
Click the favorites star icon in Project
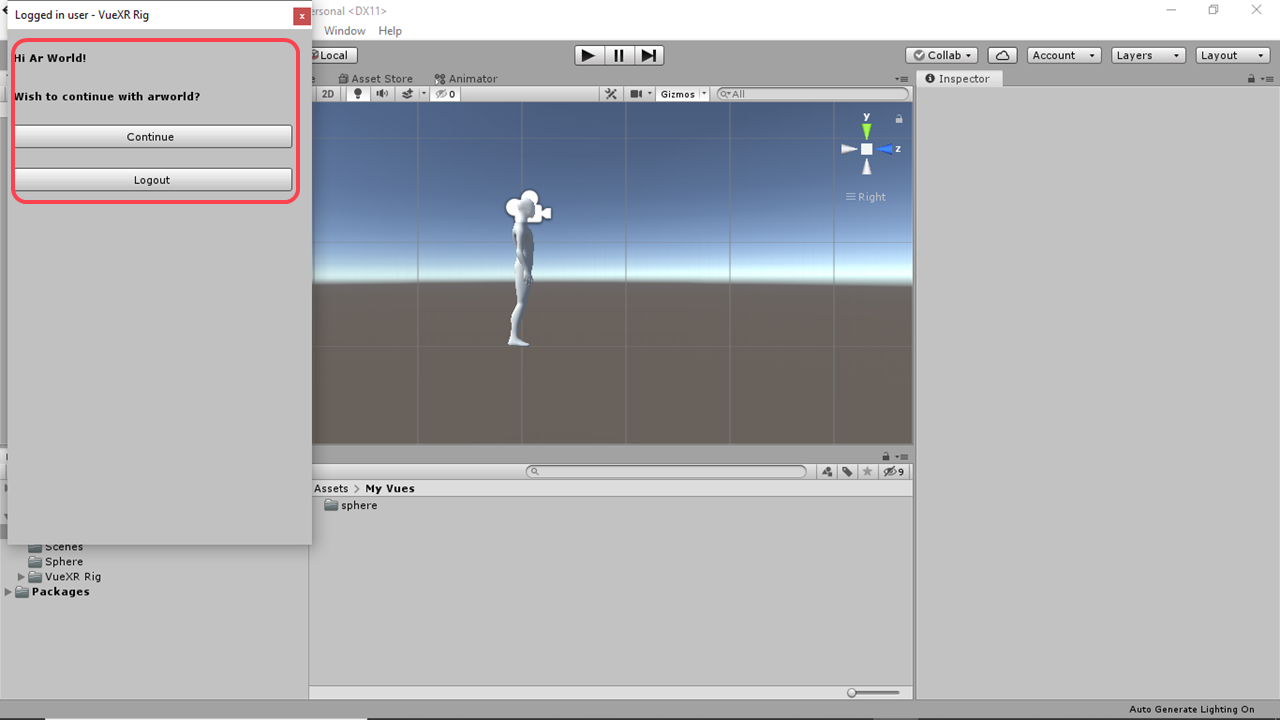[867, 472]
